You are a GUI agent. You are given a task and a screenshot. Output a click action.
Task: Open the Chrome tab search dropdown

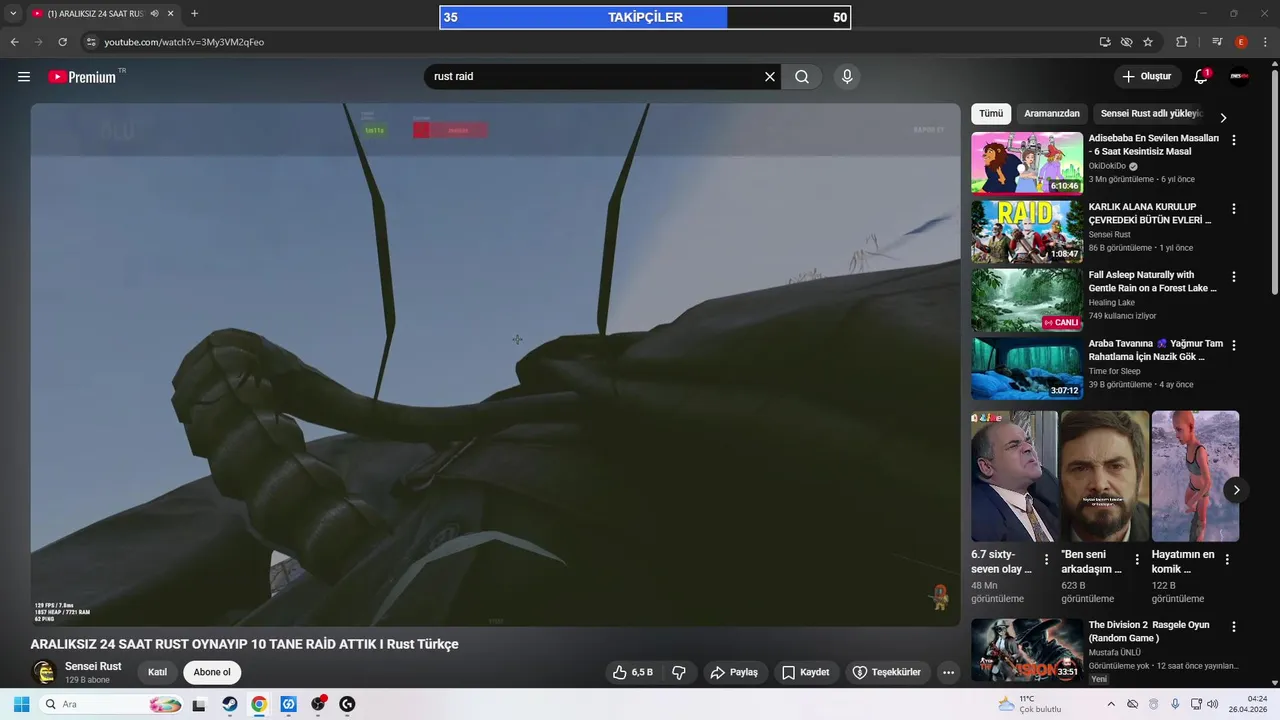[13, 14]
